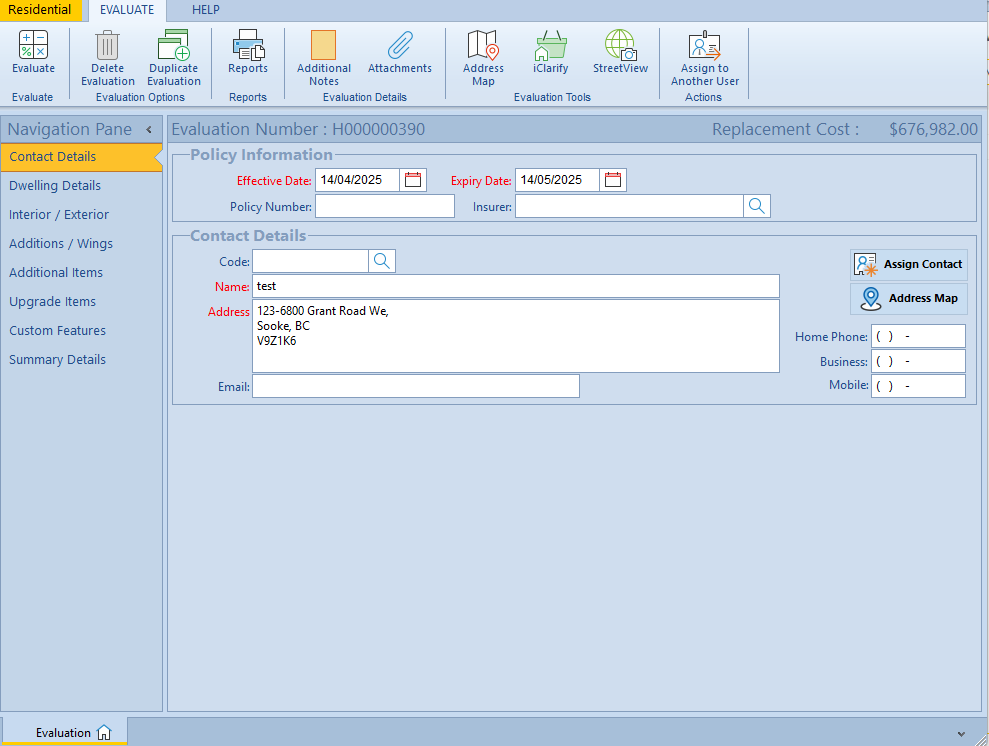The image size is (989, 746).
Task: Search insurers with the magnifier icon
Action: (757, 206)
